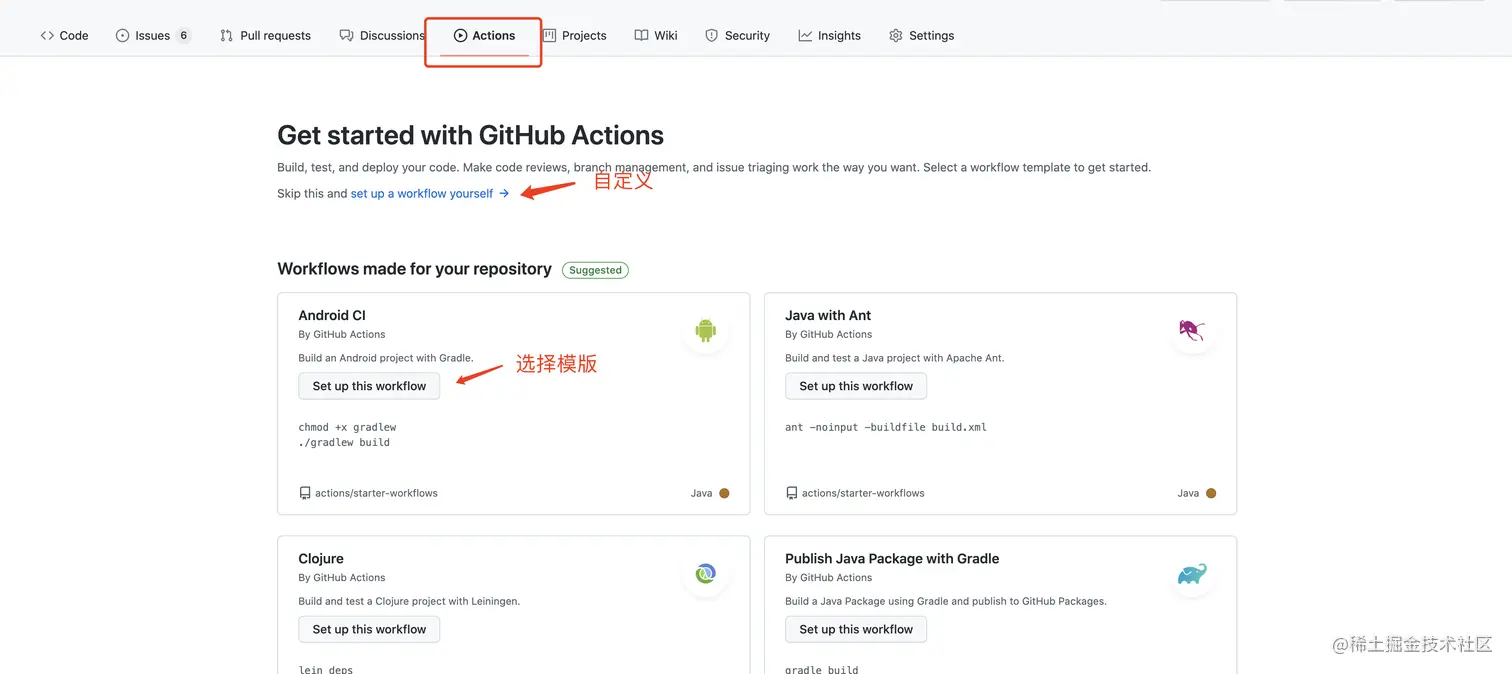
Task: Click the Suggested label badge
Action: click(595, 270)
